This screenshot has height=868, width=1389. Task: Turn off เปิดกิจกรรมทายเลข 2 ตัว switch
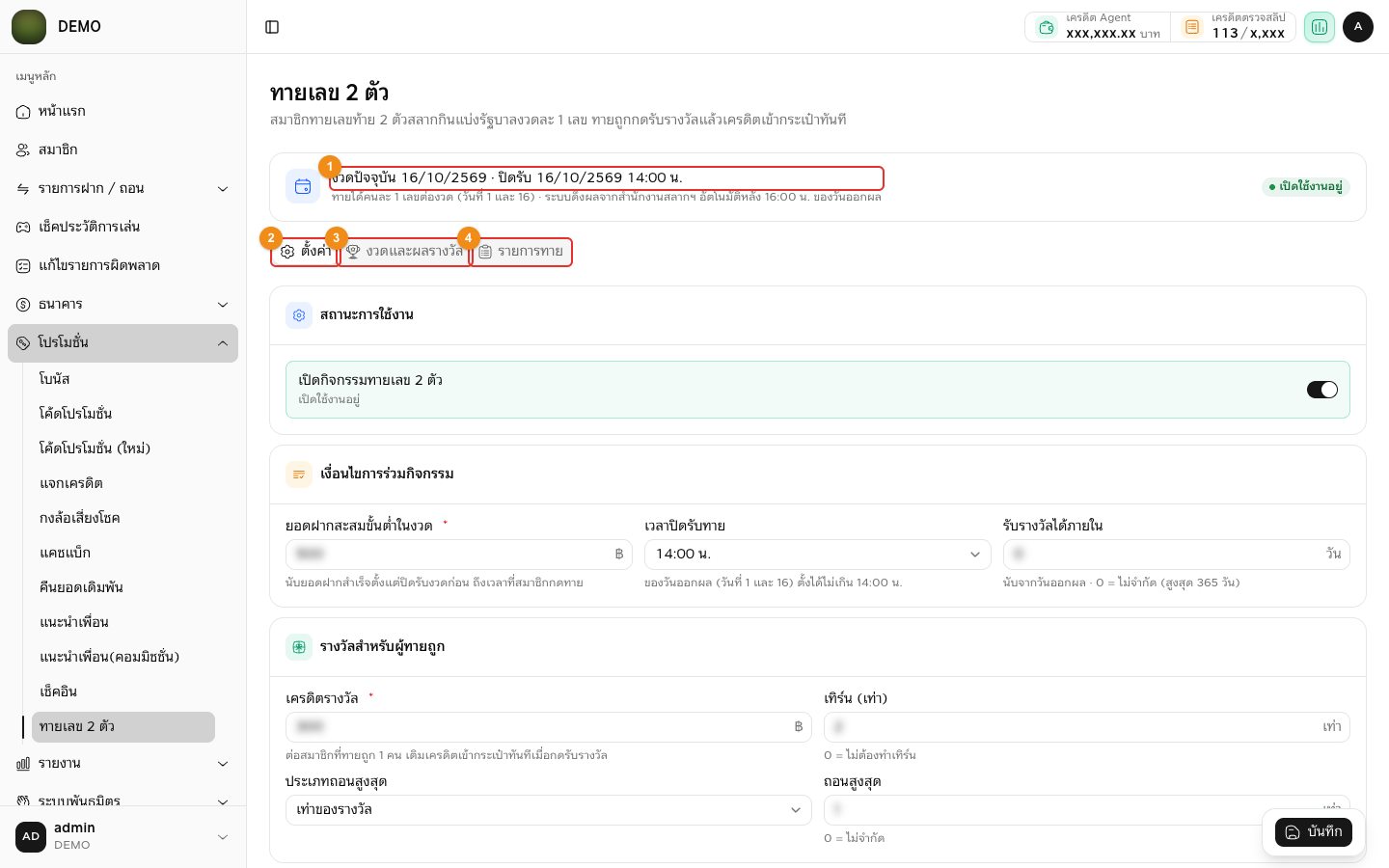(x=1322, y=390)
